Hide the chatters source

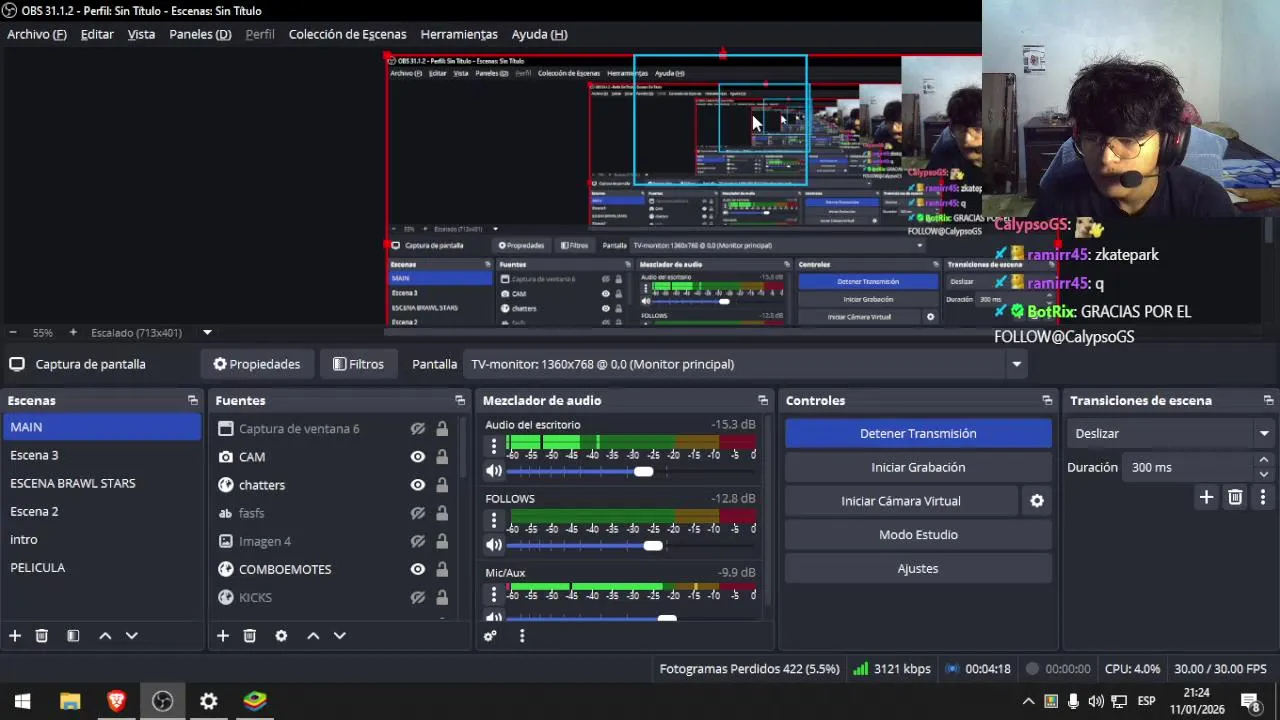click(418, 485)
